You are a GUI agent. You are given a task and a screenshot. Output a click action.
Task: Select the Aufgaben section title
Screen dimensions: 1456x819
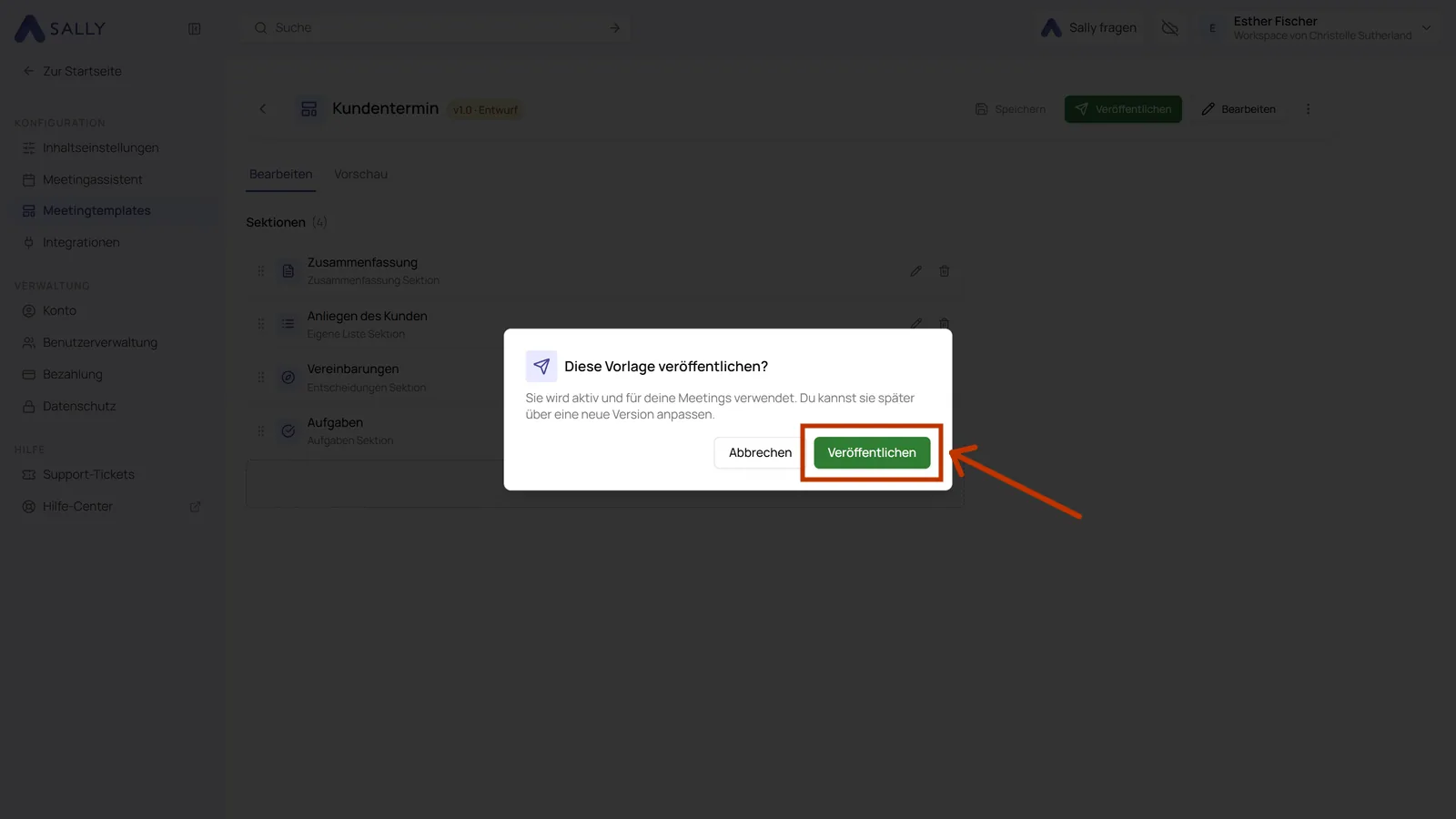335,422
